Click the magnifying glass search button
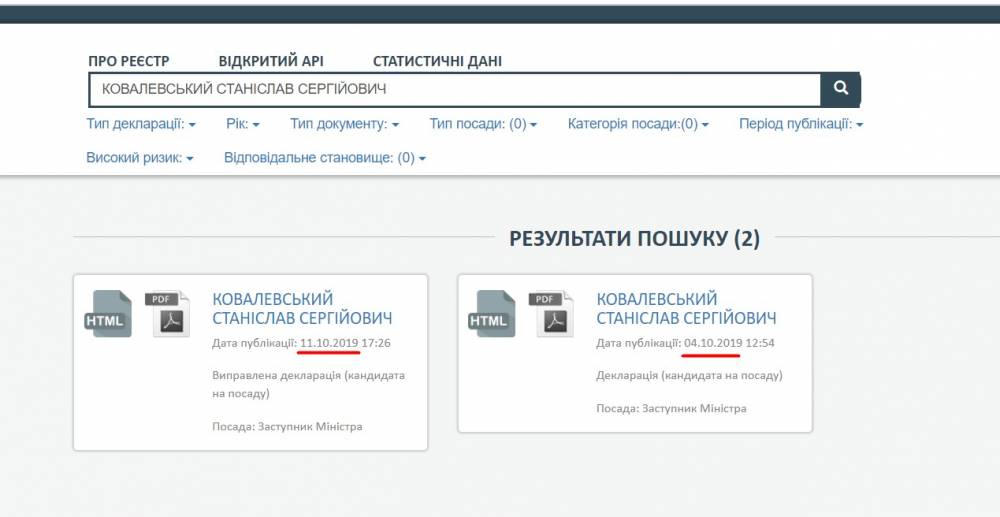Image resolution: width=1000 pixels, height=517 pixels. [840, 89]
